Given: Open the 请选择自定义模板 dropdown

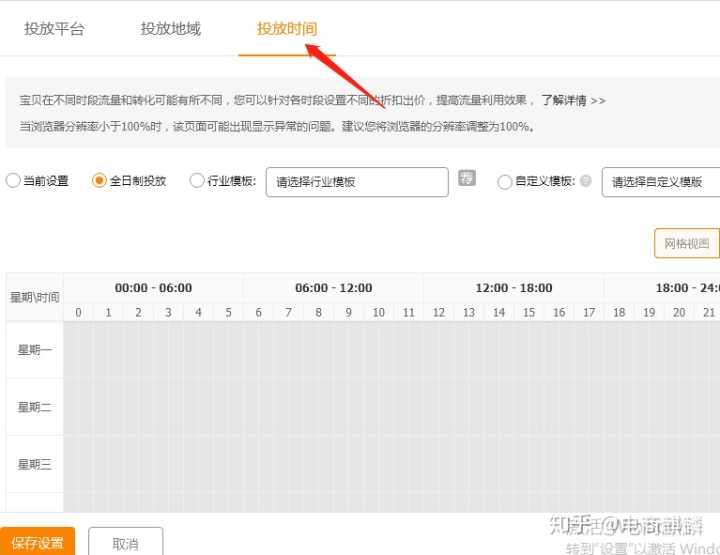Looking at the screenshot, I should pos(661,182).
